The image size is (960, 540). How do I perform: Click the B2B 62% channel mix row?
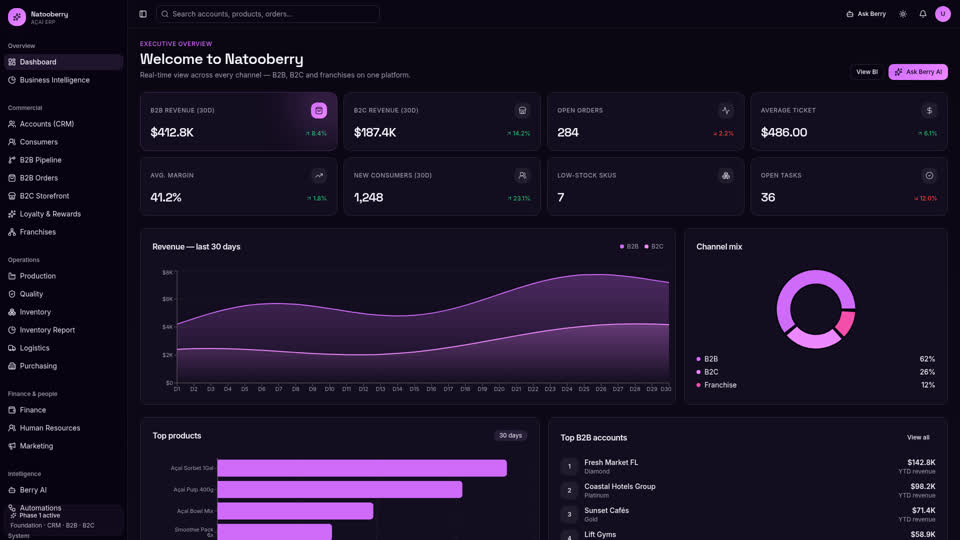816,359
